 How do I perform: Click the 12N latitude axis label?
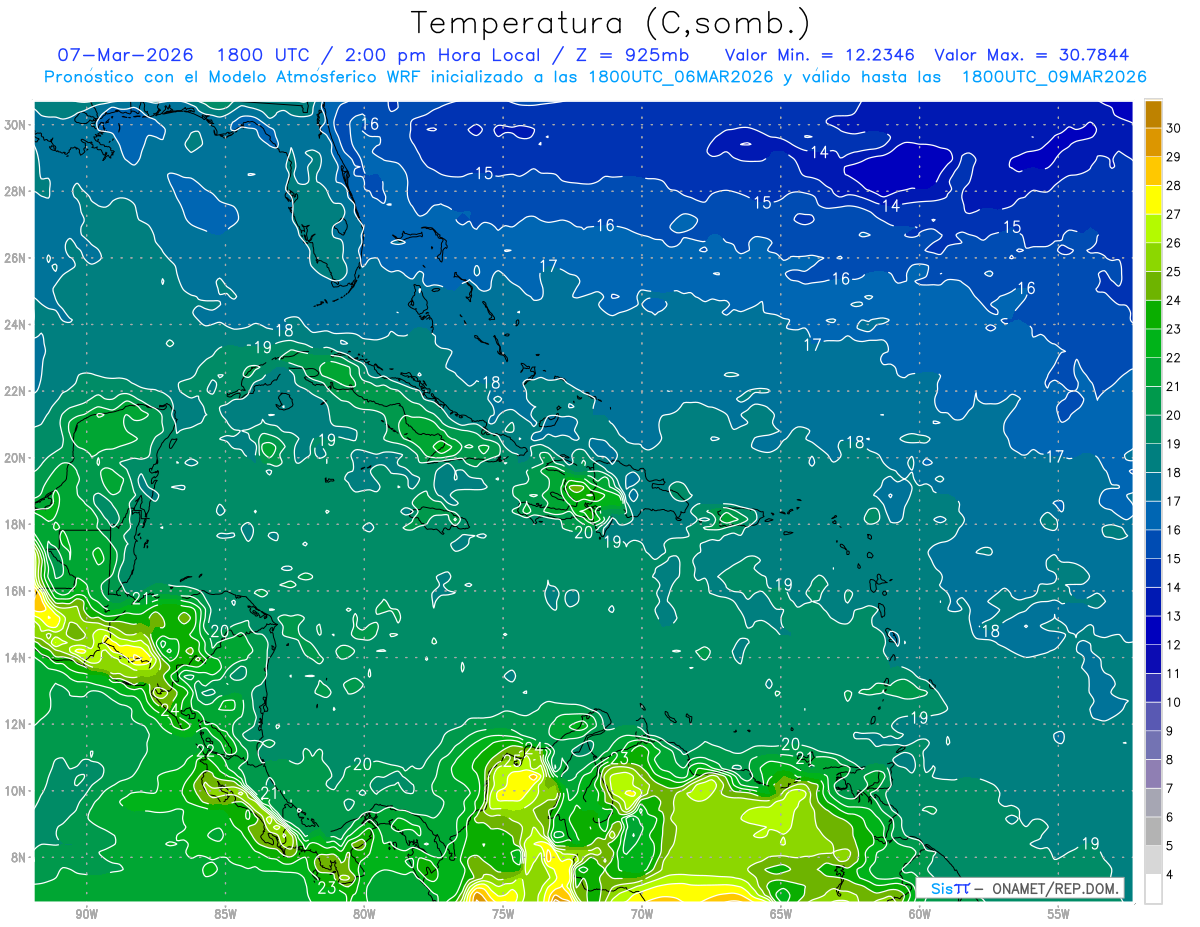(x=15, y=724)
